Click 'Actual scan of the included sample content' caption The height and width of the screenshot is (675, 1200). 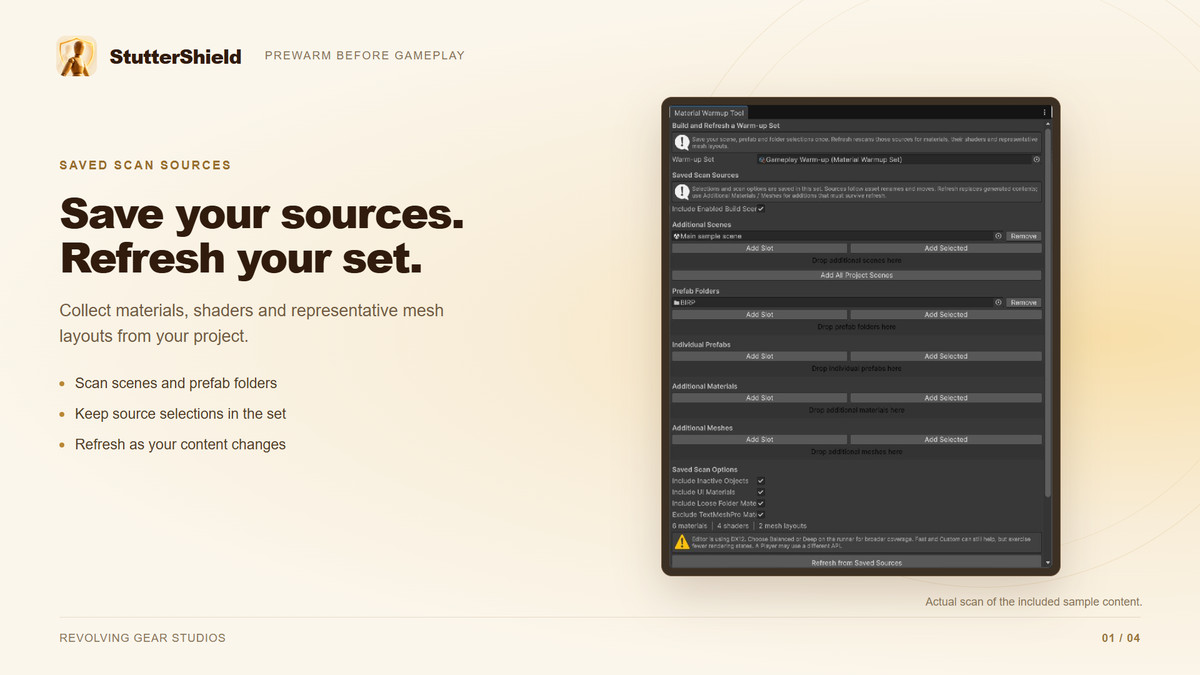tap(1033, 602)
